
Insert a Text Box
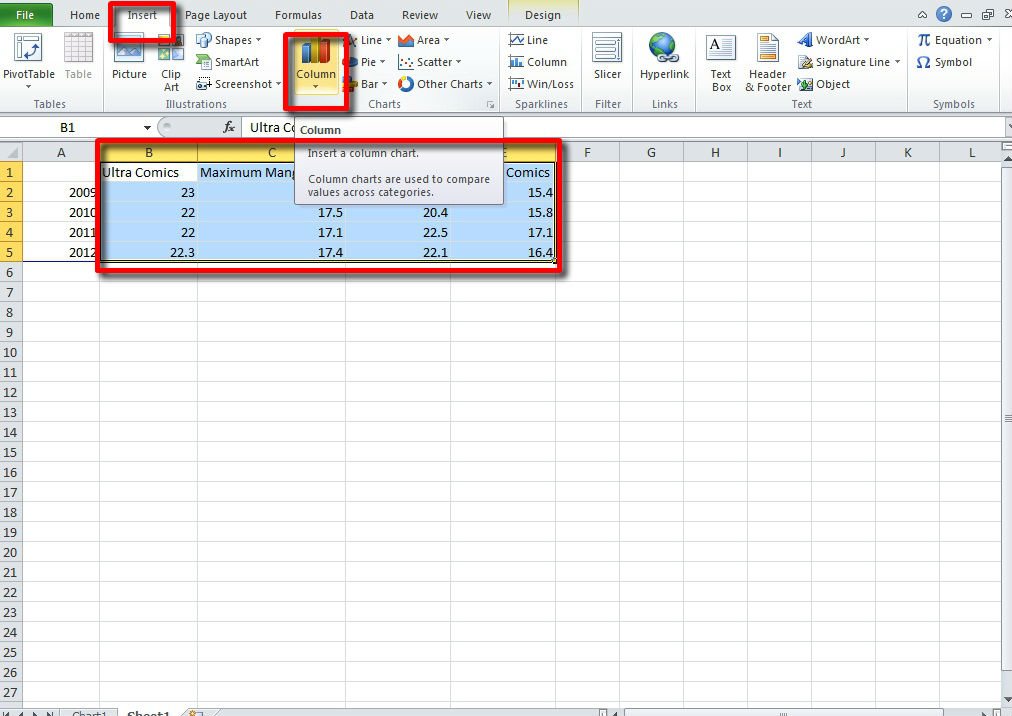[x=720, y=63]
